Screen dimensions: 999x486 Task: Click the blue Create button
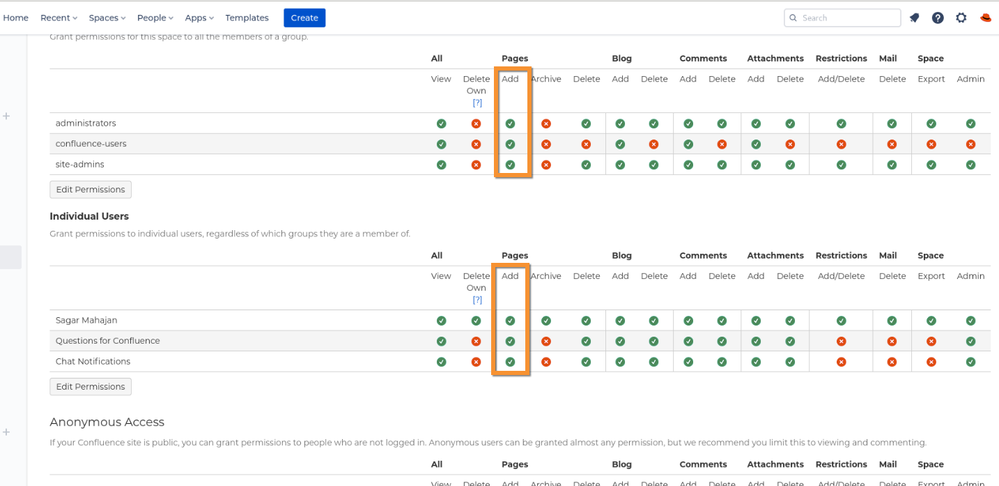(x=305, y=18)
